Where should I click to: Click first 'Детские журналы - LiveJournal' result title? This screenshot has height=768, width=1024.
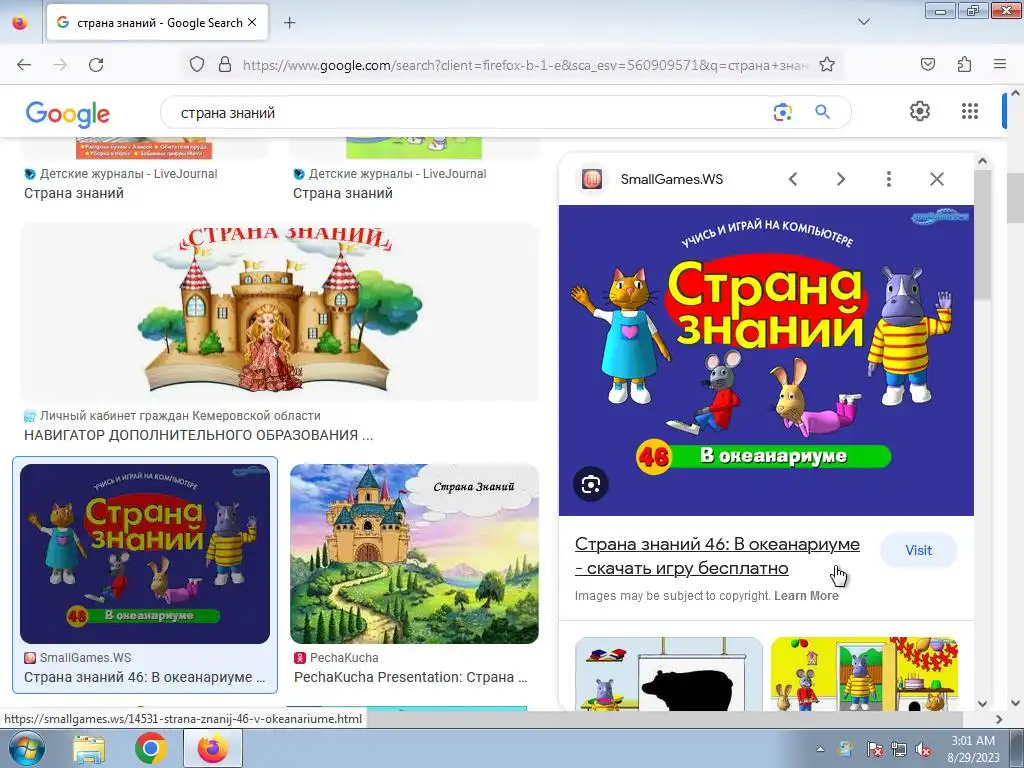[x=74, y=193]
